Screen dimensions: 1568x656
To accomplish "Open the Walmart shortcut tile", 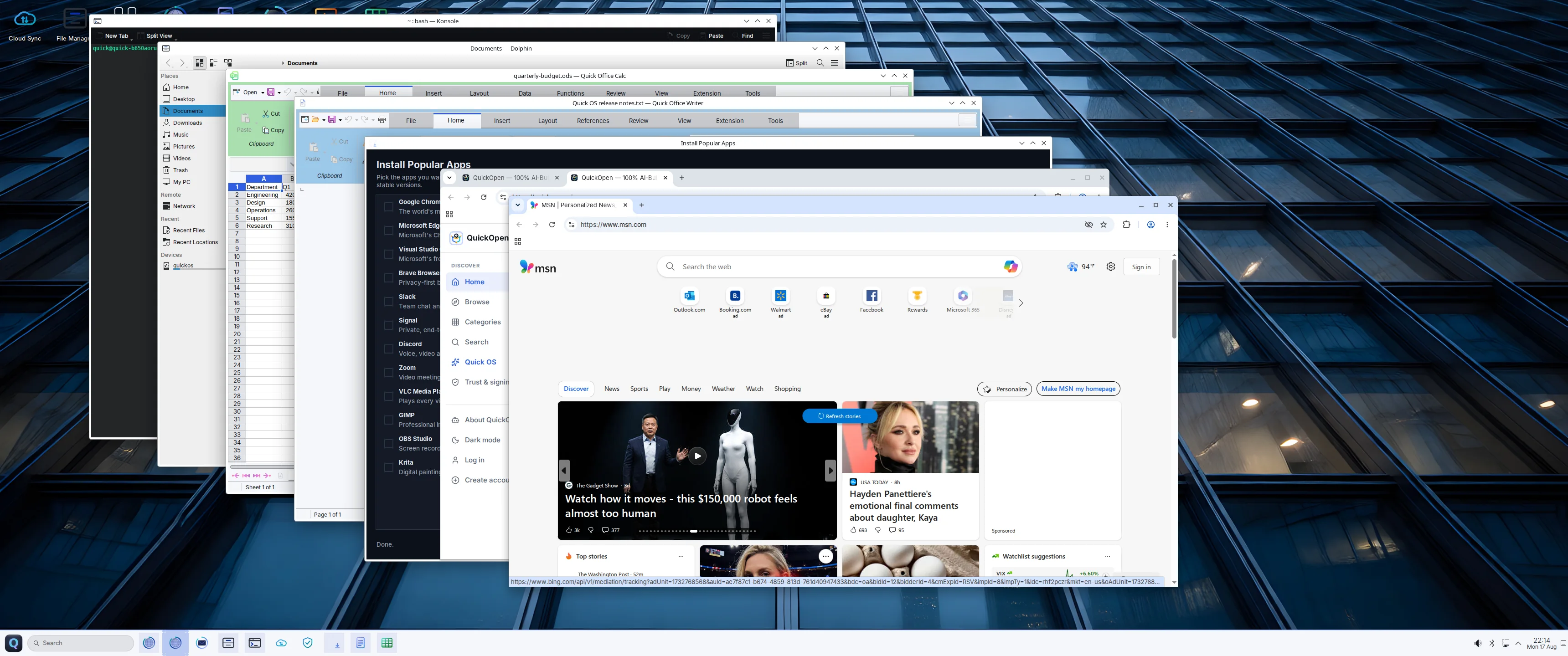I will click(780, 302).
